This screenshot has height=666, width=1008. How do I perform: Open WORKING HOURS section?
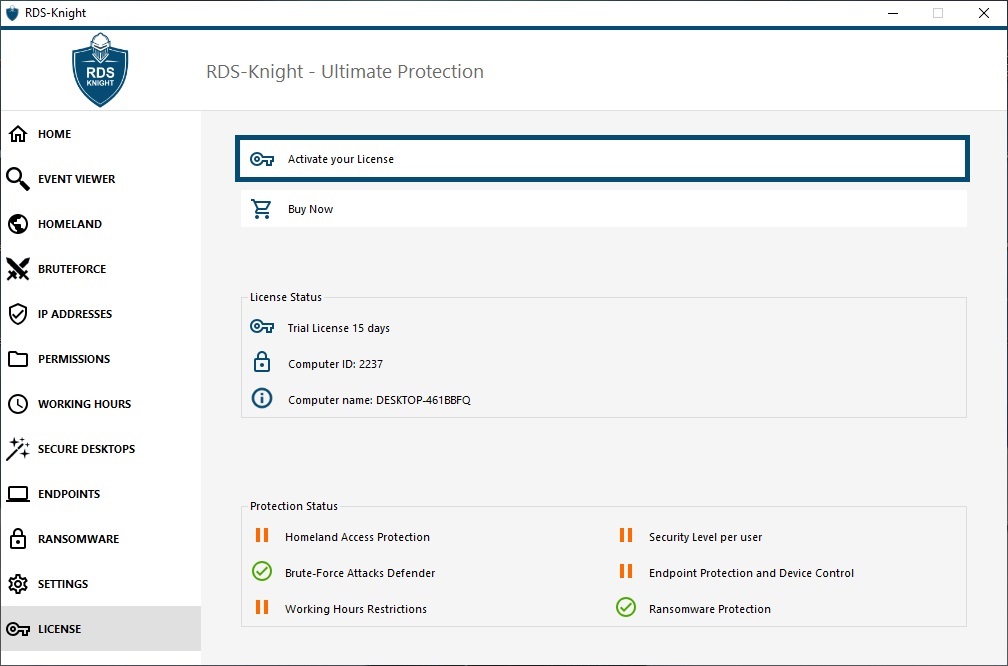click(x=101, y=404)
